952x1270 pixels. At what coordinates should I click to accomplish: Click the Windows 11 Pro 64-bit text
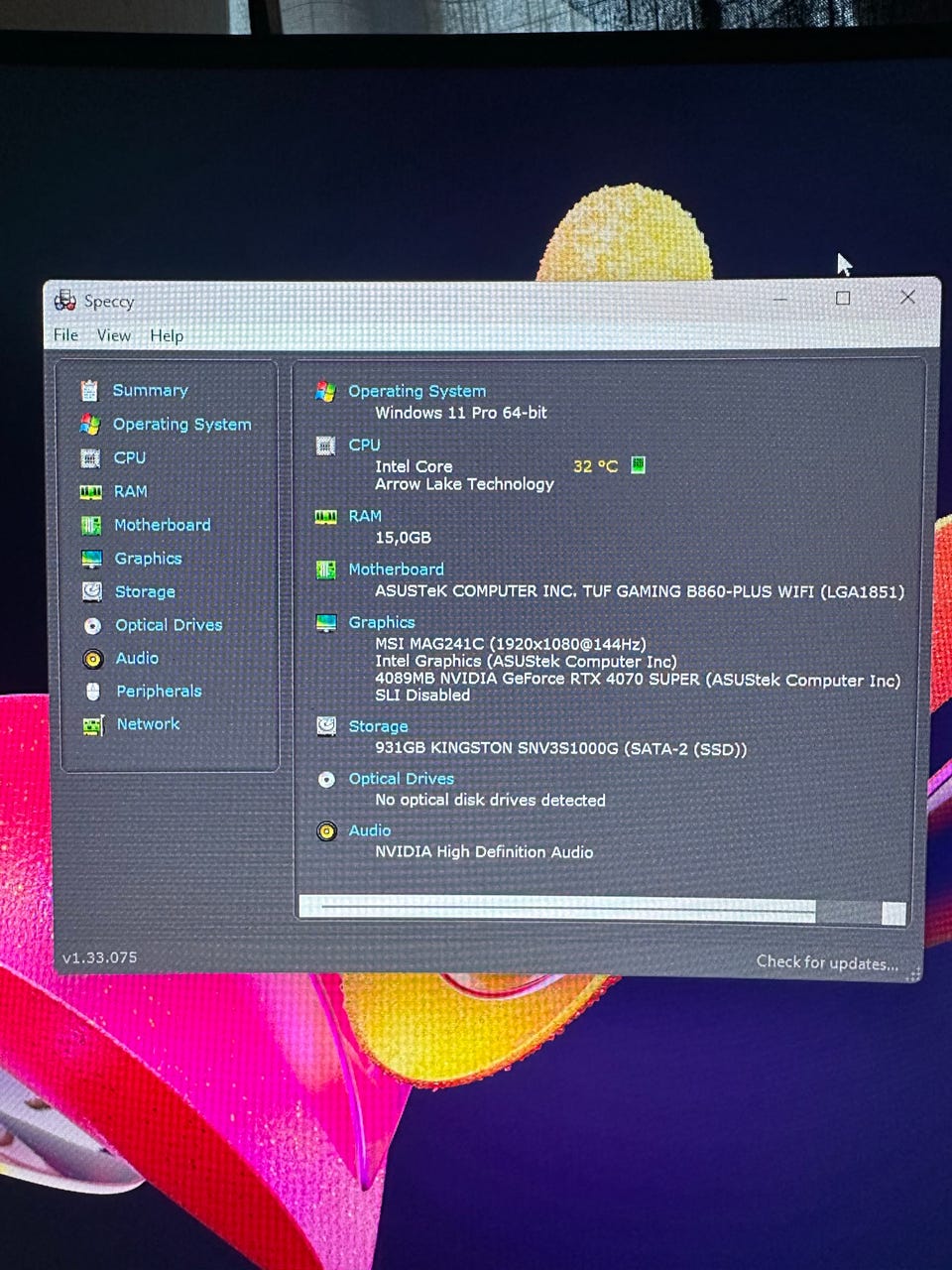pyautogui.click(x=460, y=413)
